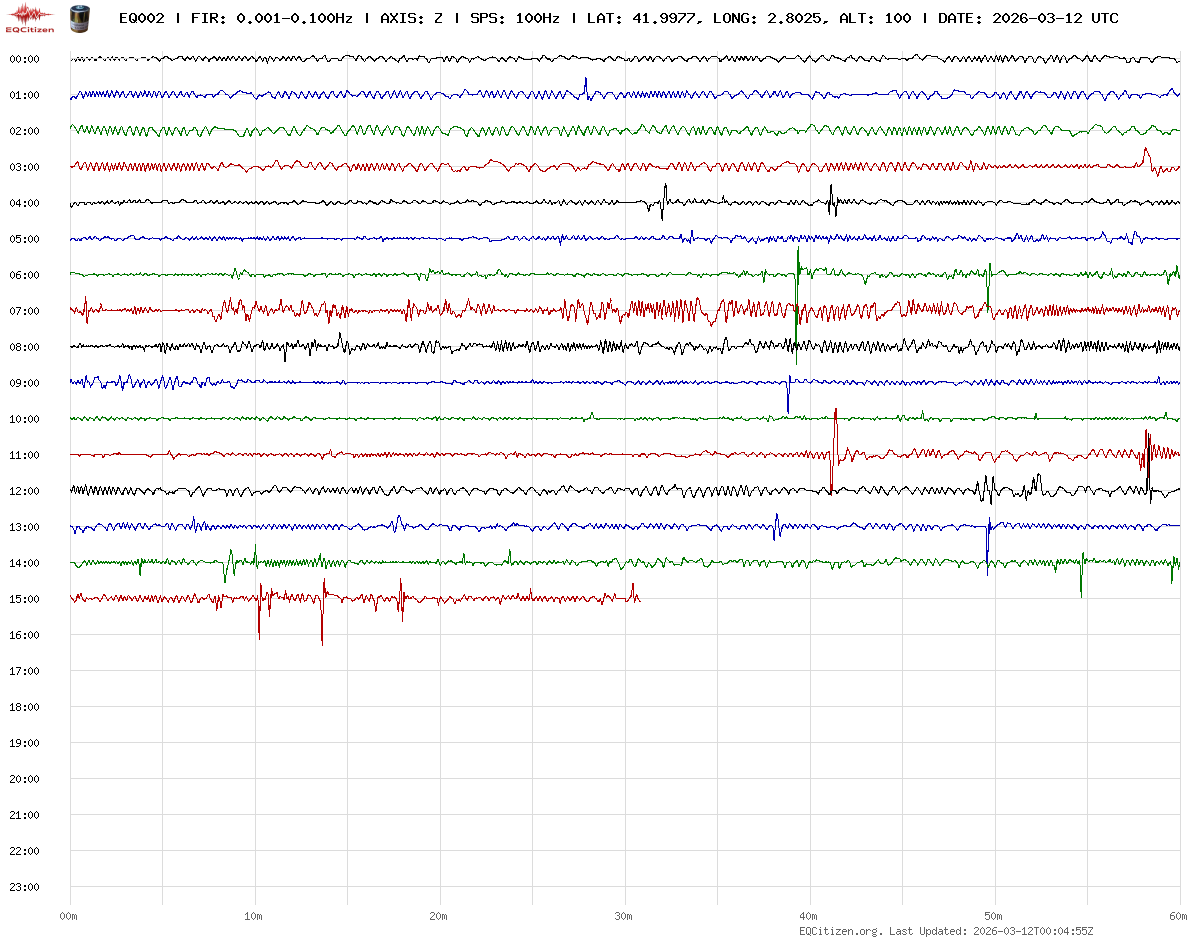Click the 50m time axis label
Screen dimensions: 1200x940
pyautogui.click(x=993, y=916)
